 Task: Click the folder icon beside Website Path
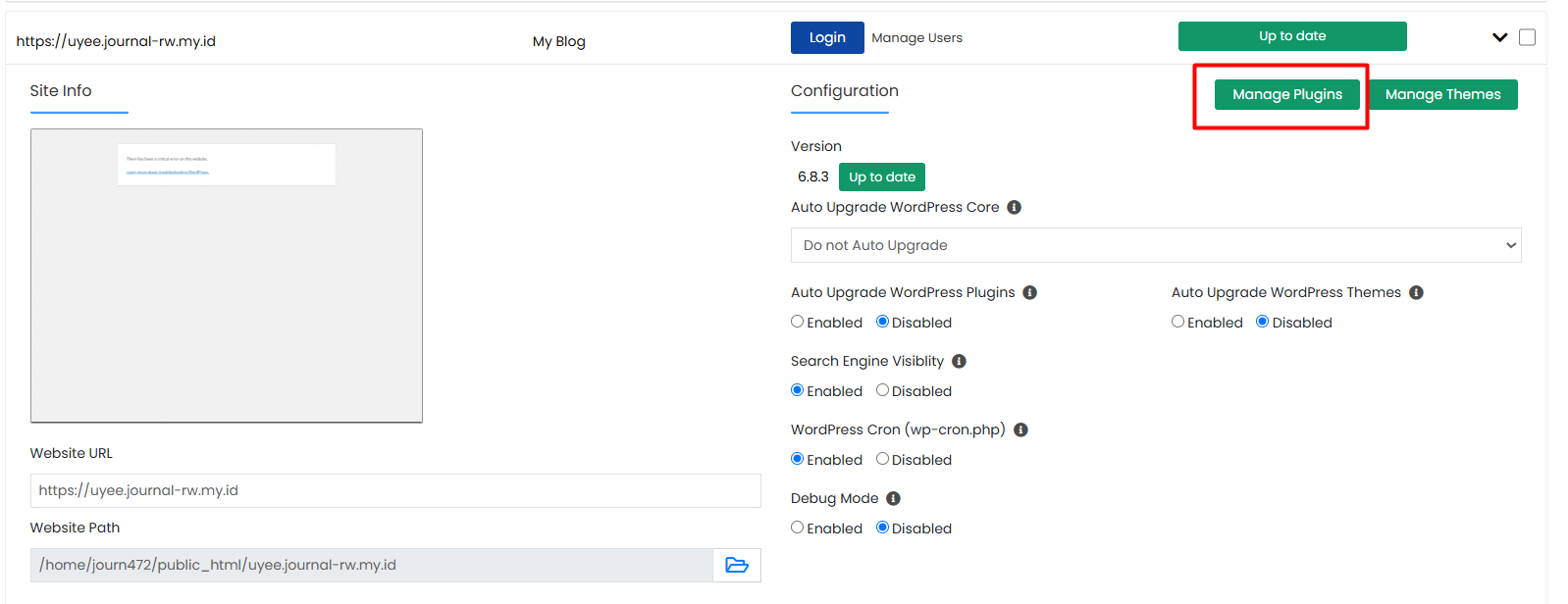[x=736, y=565]
